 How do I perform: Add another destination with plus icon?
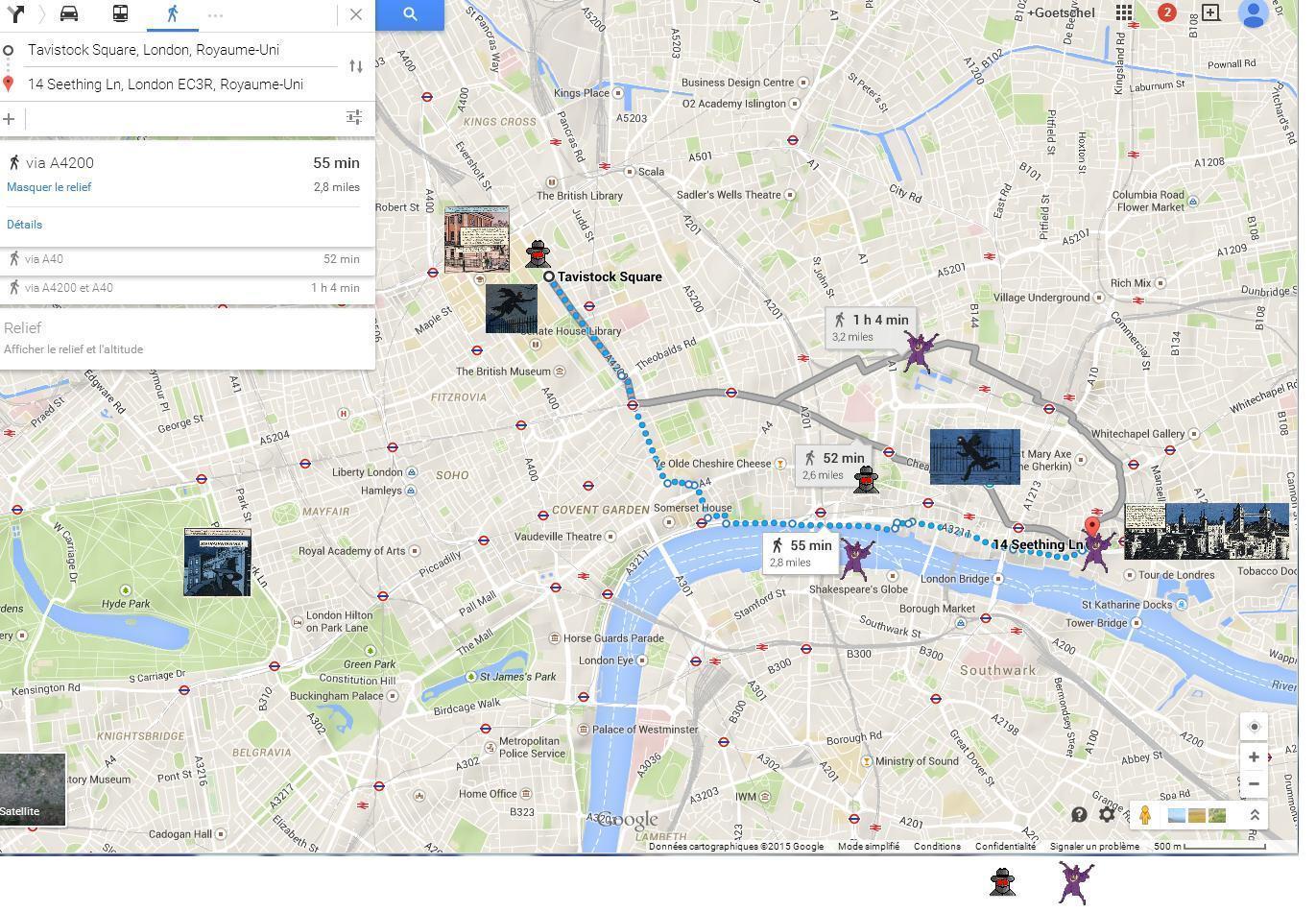click(10, 118)
